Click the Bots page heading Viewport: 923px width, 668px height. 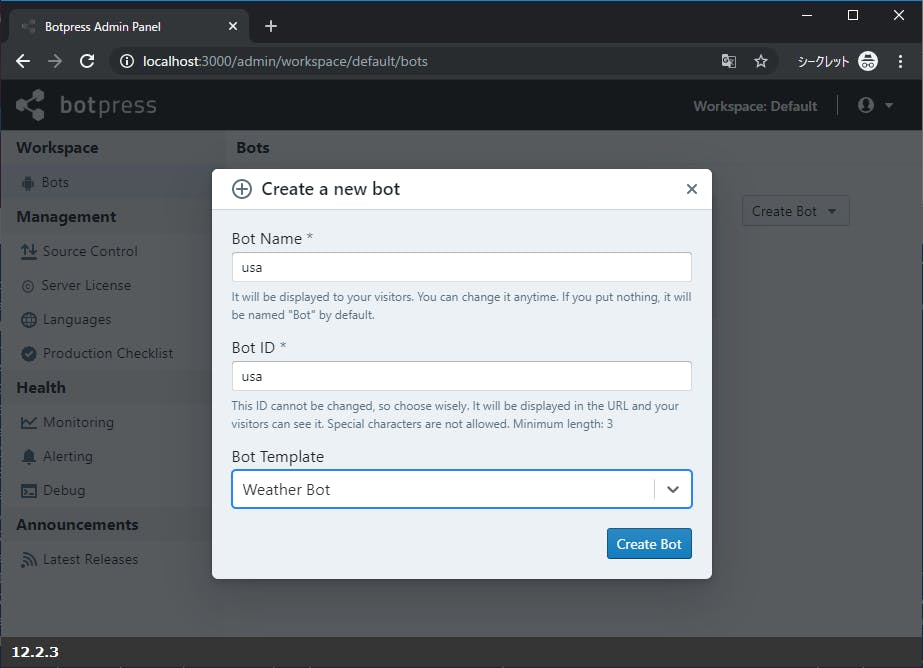(253, 148)
